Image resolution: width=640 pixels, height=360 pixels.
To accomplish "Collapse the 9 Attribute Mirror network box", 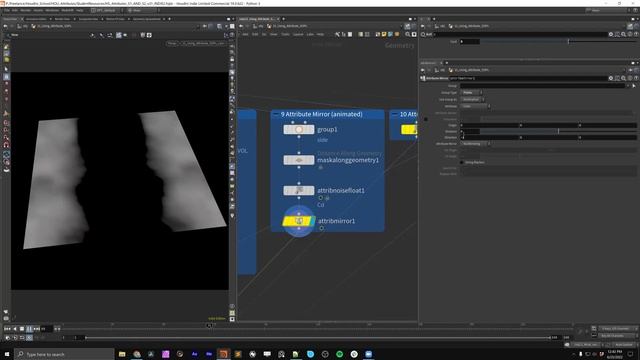I will pos(276,114).
